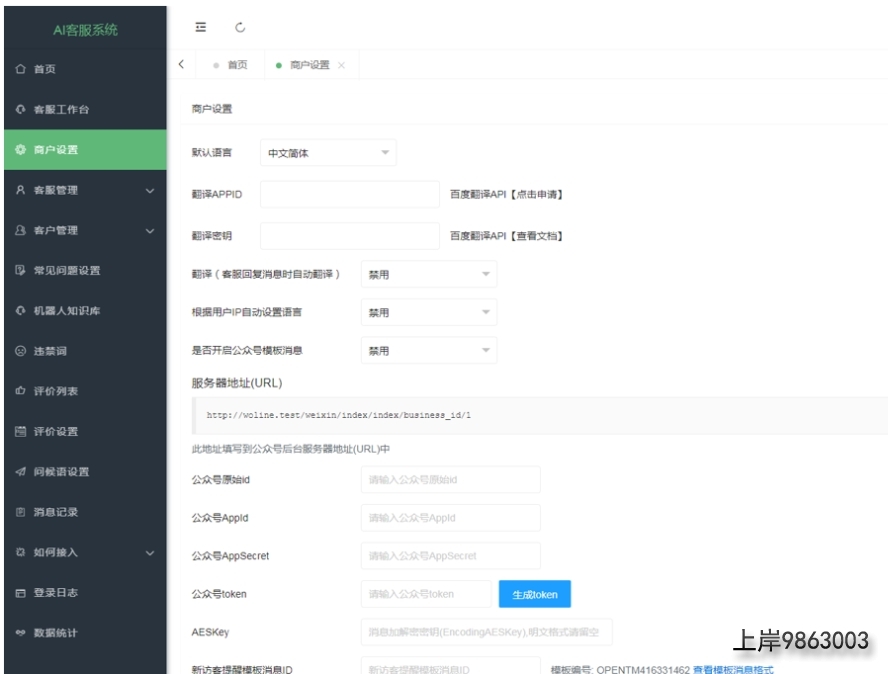Image resolution: width=888 pixels, height=674 pixels.
Task: Click the 公众号AppId input field
Action: click(x=450, y=518)
